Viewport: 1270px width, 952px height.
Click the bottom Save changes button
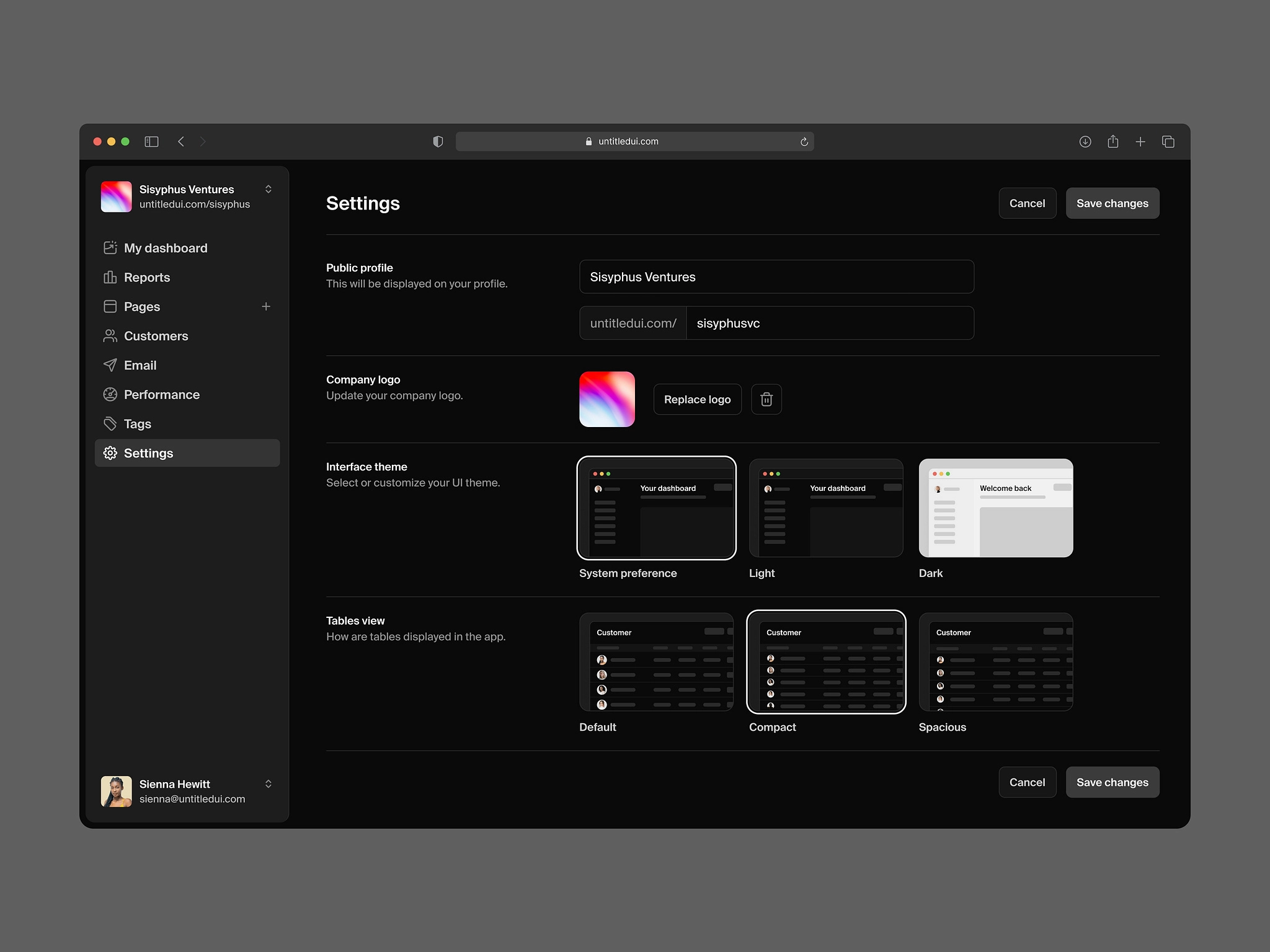(1112, 782)
